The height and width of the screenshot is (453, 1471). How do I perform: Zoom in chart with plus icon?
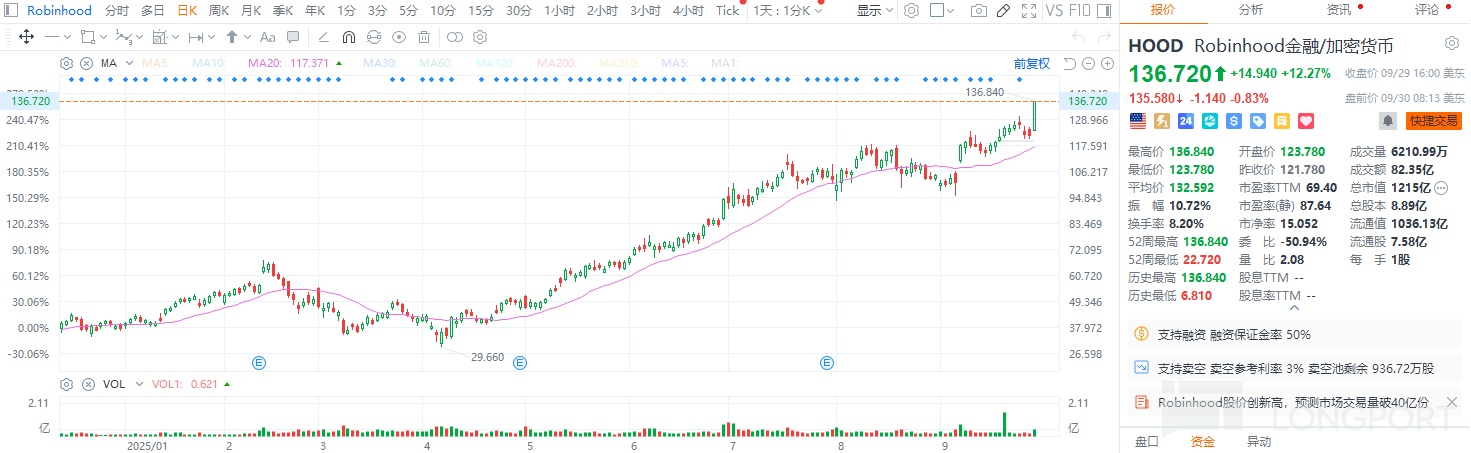pyautogui.click(x=1106, y=64)
